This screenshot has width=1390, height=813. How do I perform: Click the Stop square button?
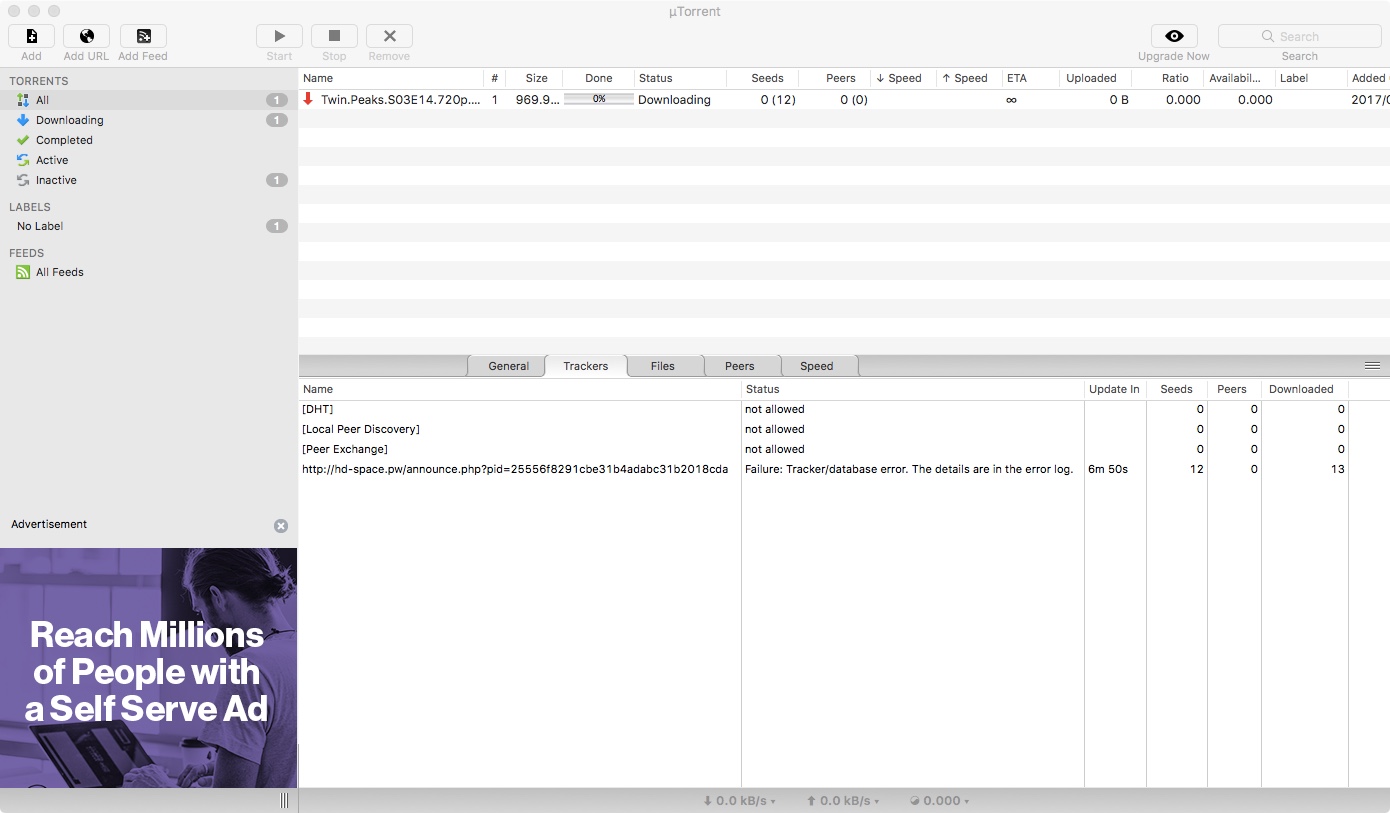pyautogui.click(x=335, y=36)
